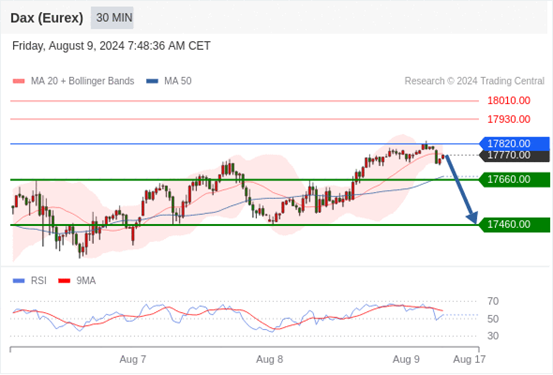This screenshot has width=553, height=375.
Task: Click the Research © 2024 Trading Central credit
Action: point(474,81)
